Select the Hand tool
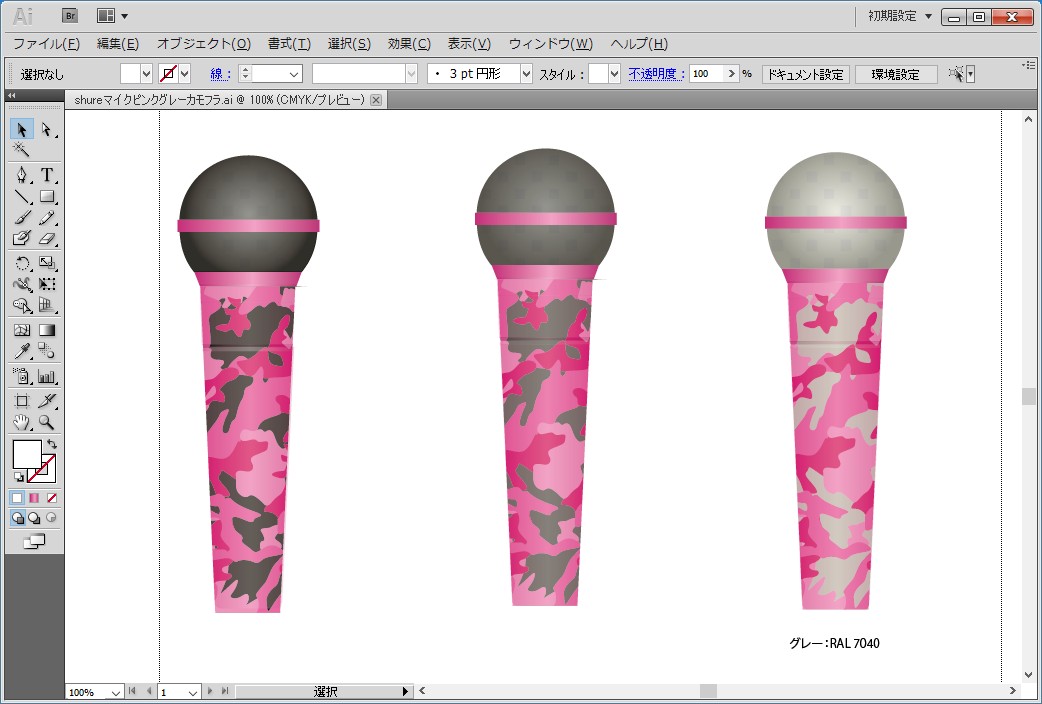 click(x=22, y=423)
